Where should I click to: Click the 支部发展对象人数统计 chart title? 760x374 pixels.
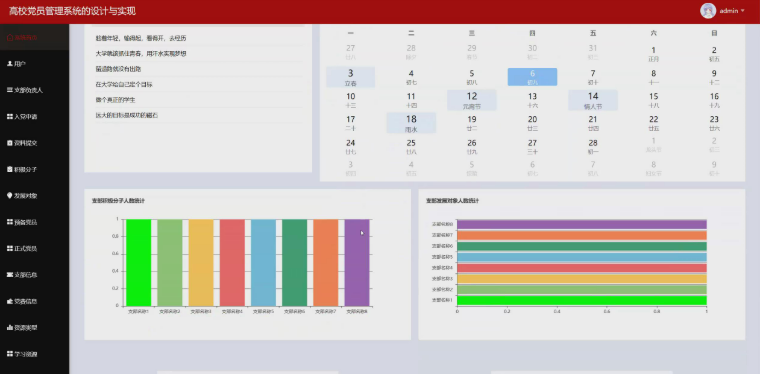pos(452,201)
